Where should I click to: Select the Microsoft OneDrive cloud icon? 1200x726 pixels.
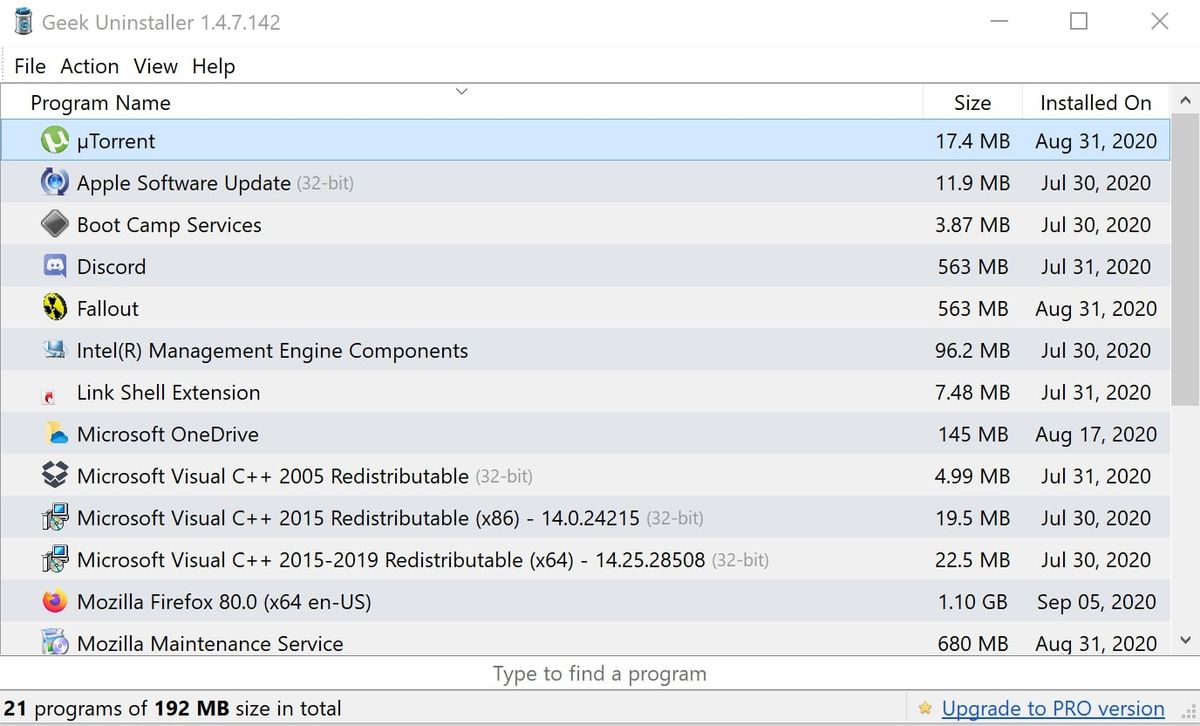point(54,435)
